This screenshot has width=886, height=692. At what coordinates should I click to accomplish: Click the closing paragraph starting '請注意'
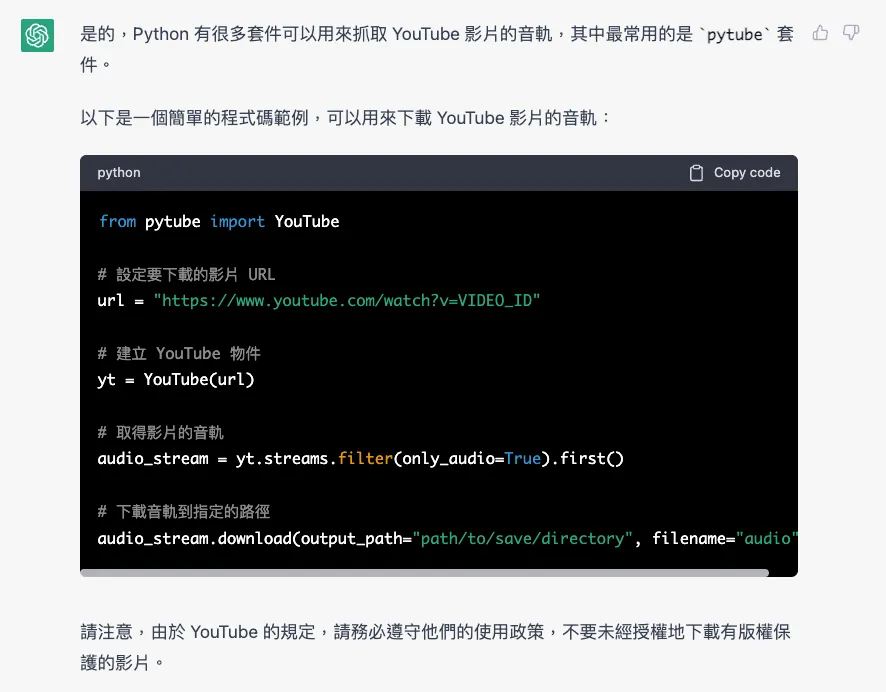435,647
